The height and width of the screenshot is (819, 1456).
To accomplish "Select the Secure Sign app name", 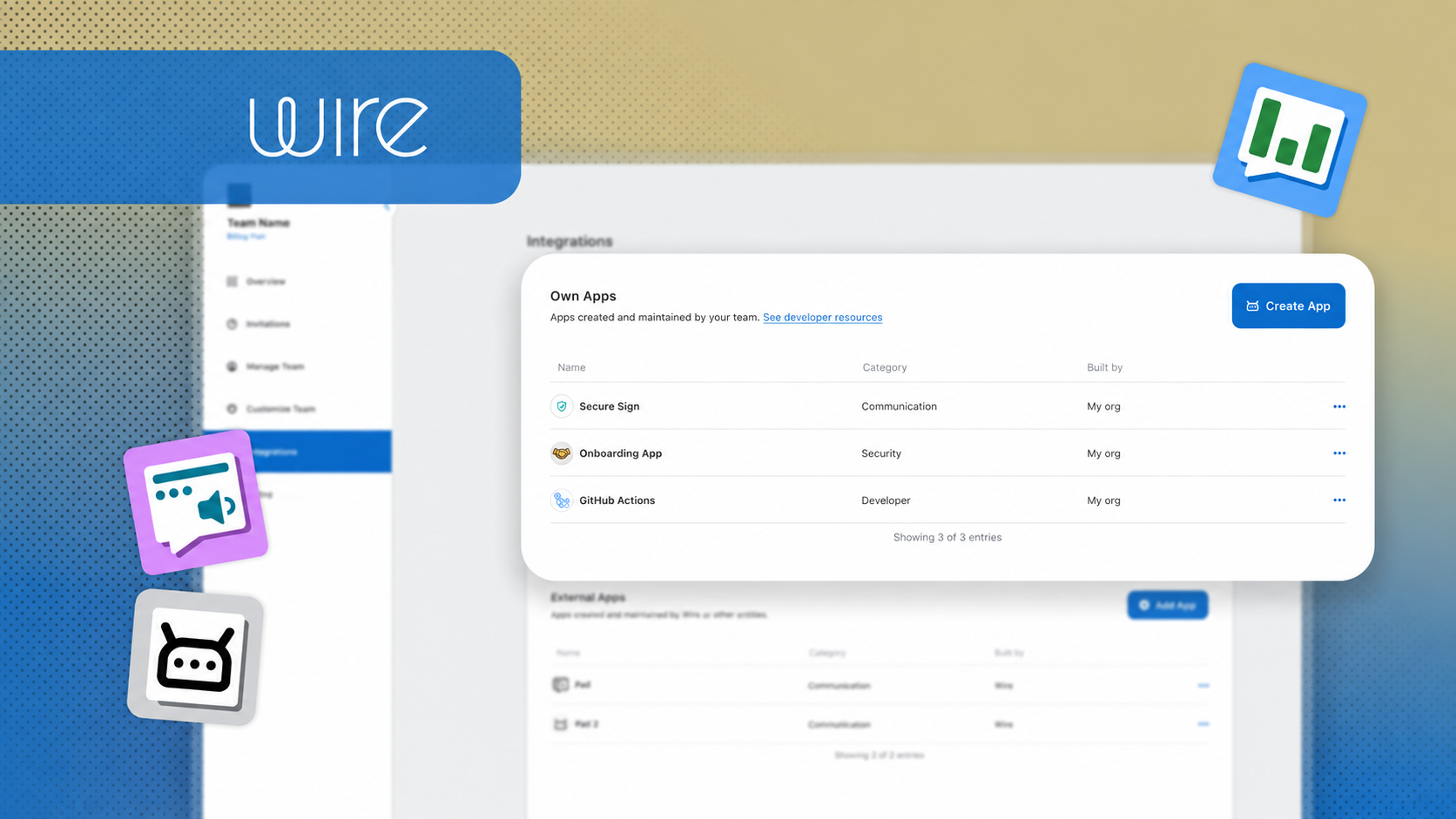I will pyautogui.click(x=610, y=406).
